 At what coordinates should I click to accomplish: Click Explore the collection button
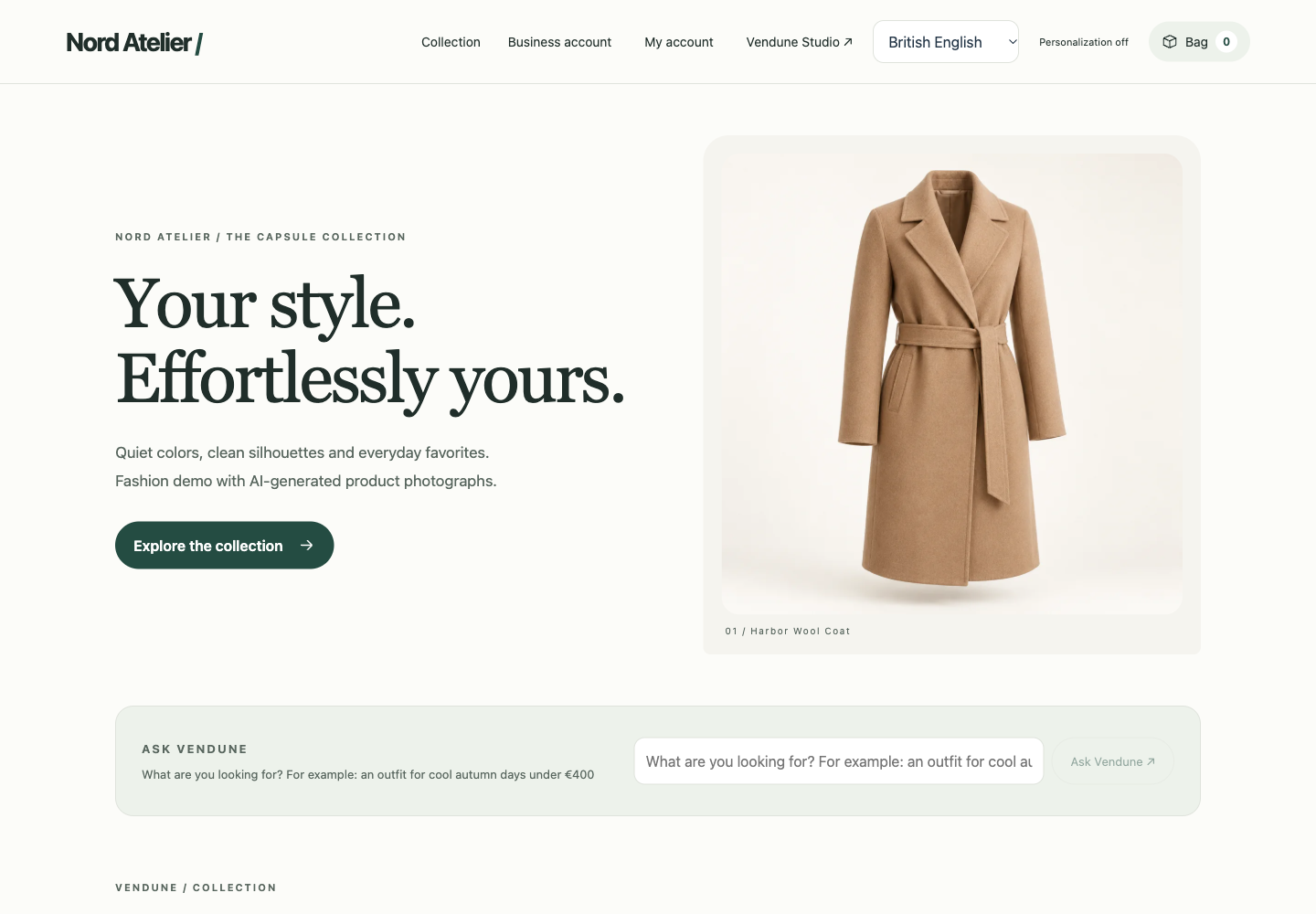[224, 546]
